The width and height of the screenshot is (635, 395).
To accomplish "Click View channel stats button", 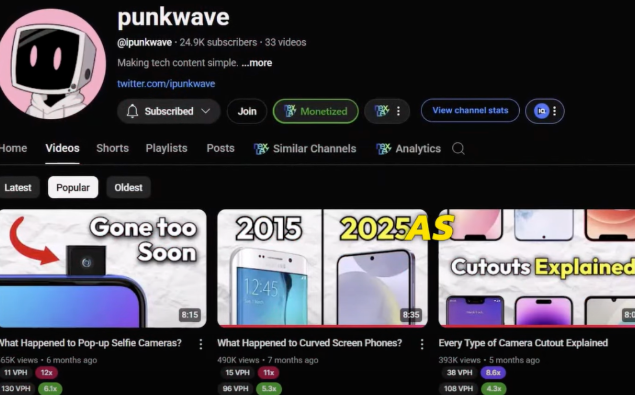I will [470, 110].
